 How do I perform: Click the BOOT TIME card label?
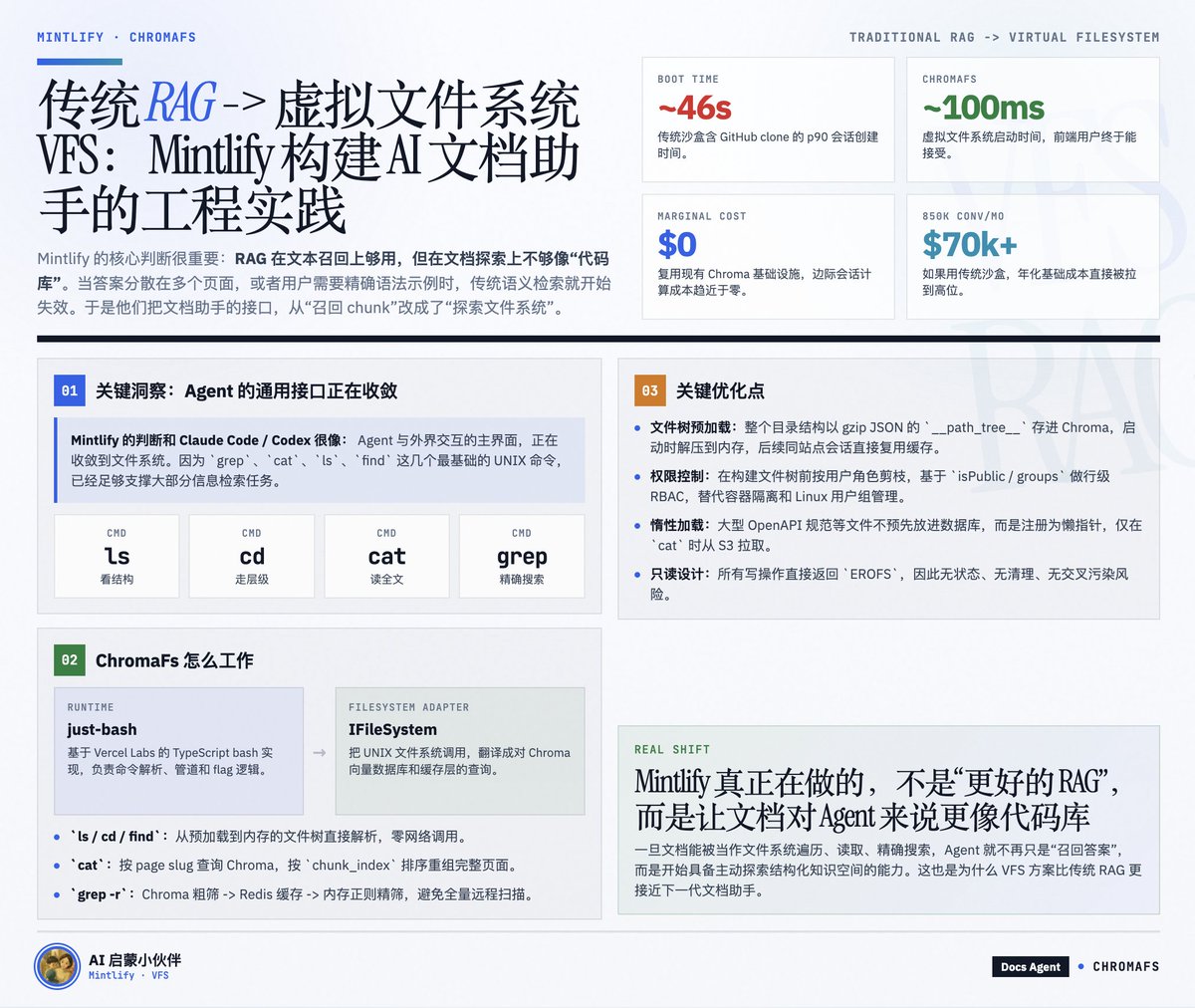click(x=688, y=79)
